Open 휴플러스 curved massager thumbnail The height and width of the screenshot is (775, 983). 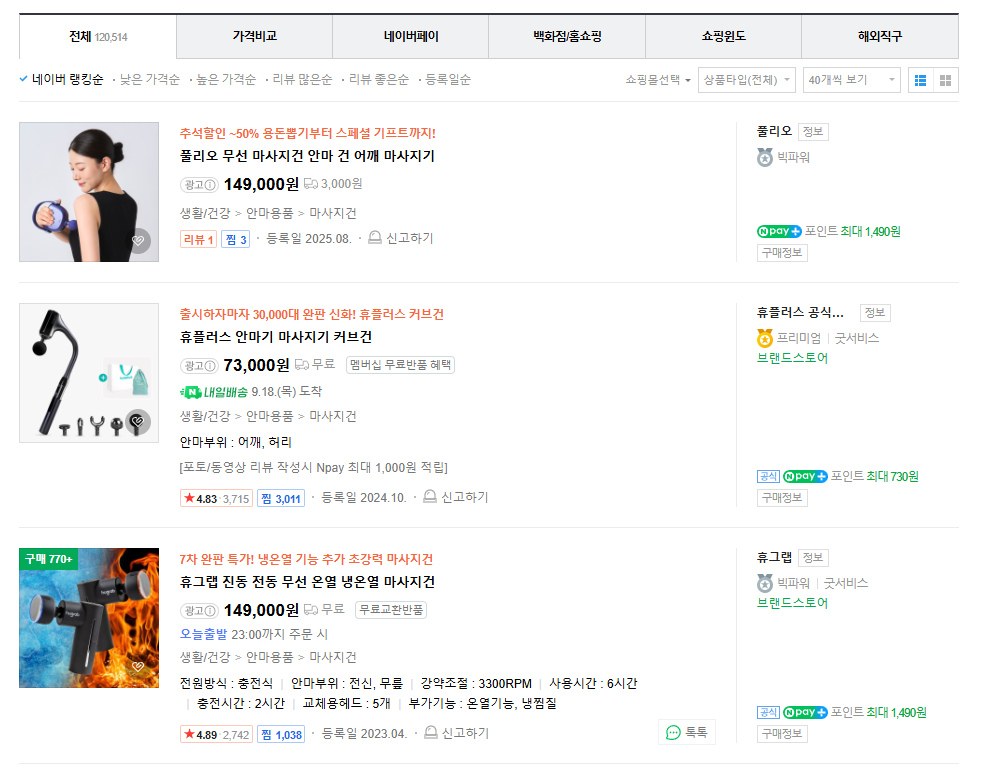click(x=89, y=373)
